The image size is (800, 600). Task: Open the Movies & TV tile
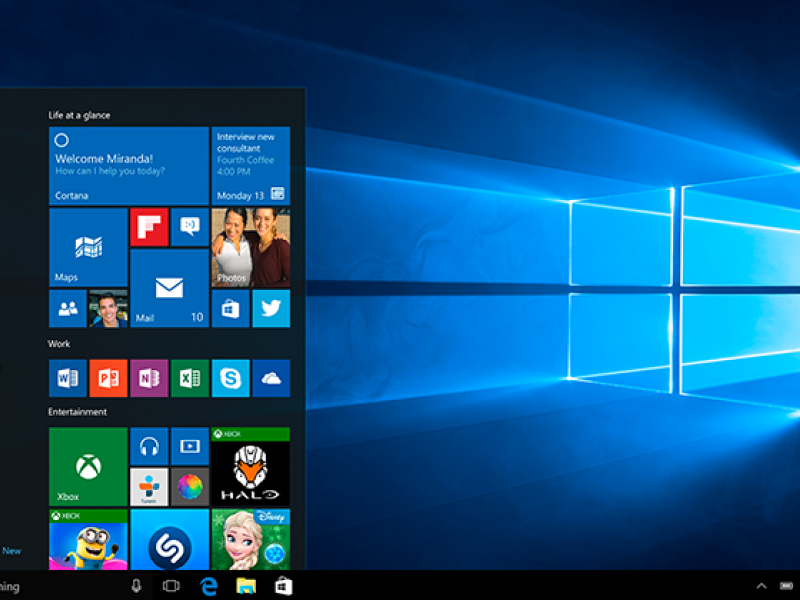(x=190, y=446)
